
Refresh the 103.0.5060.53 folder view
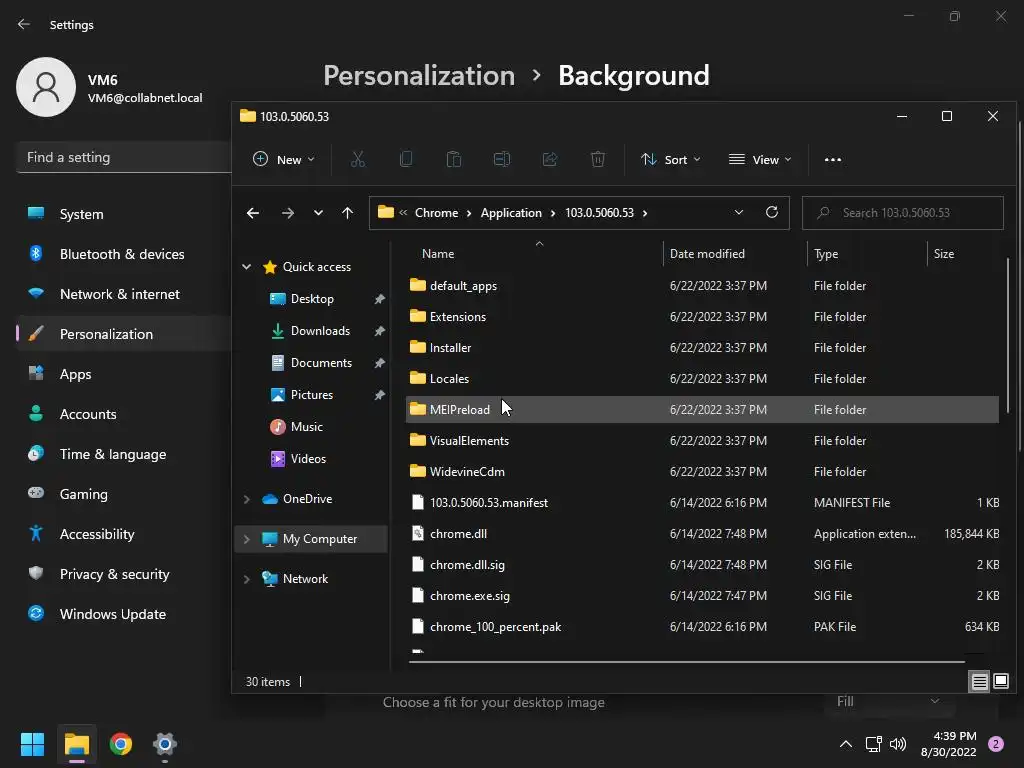772,212
